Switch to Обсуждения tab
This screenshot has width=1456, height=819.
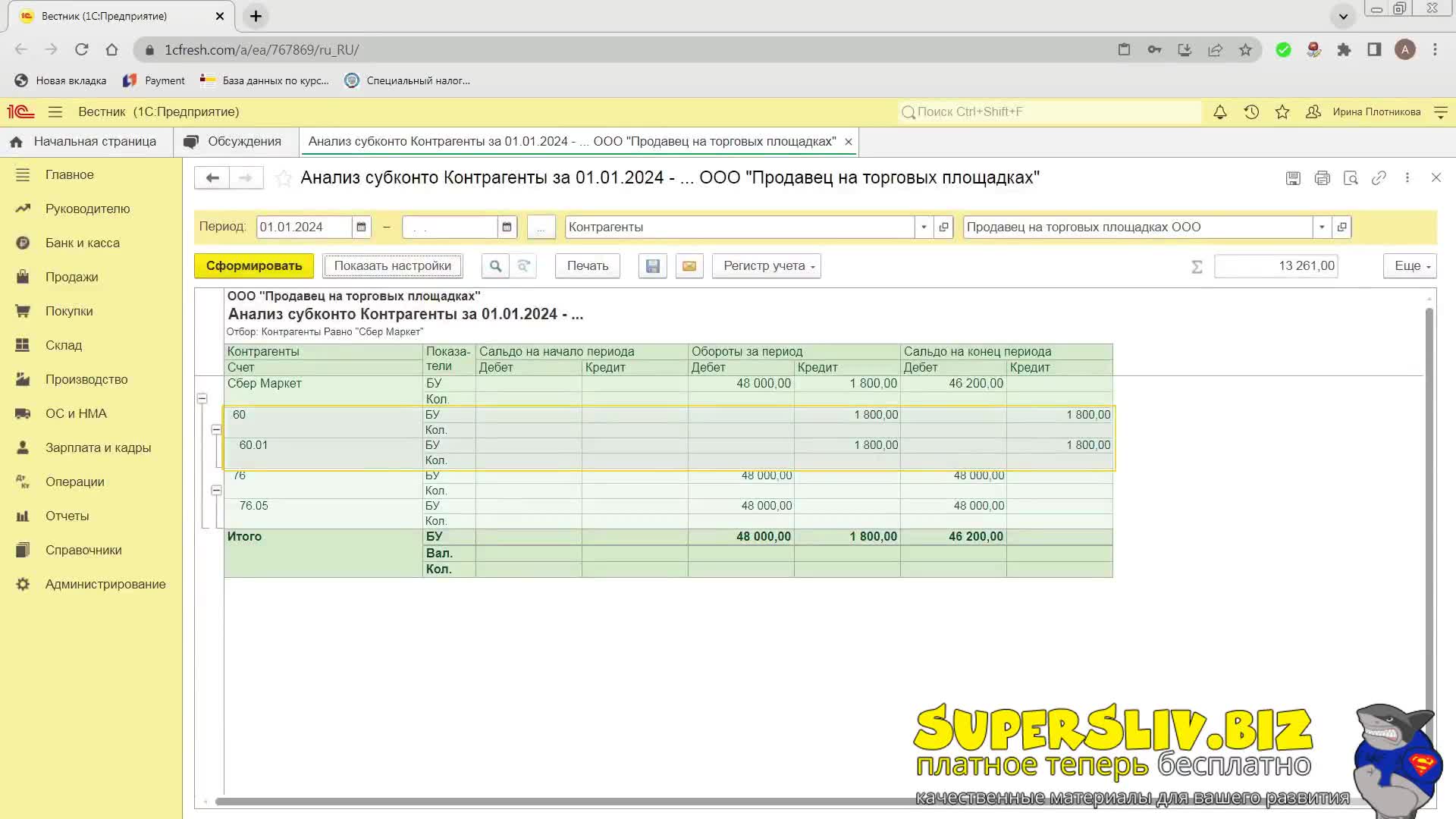[x=235, y=142]
